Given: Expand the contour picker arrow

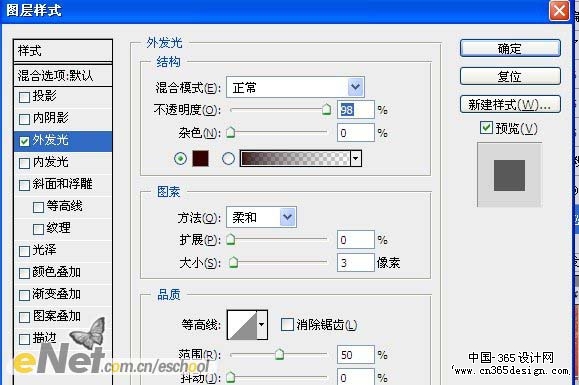Looking at the screenshot, I should 262,325.
